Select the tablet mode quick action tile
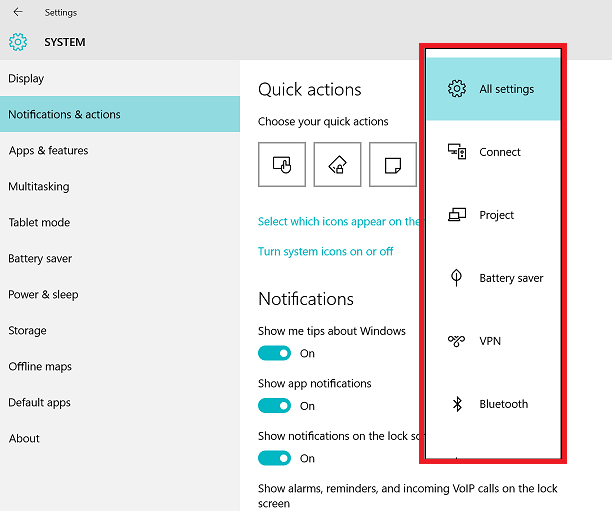This screenshot has width=612, height=511. tap(282, 164)
